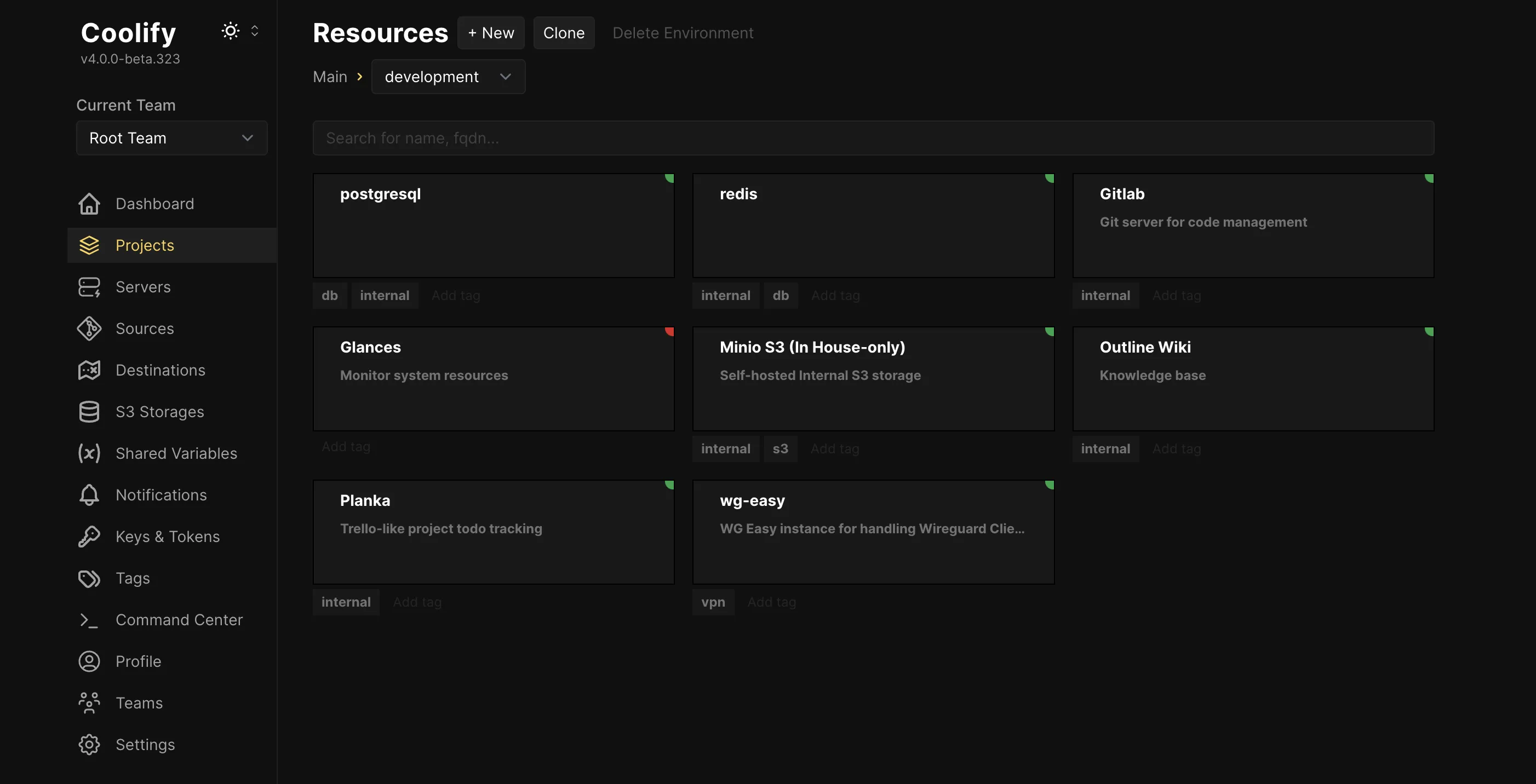1536x784 pixels.
Task: Click search for name, fqdn field
Action: pos(873,138)
